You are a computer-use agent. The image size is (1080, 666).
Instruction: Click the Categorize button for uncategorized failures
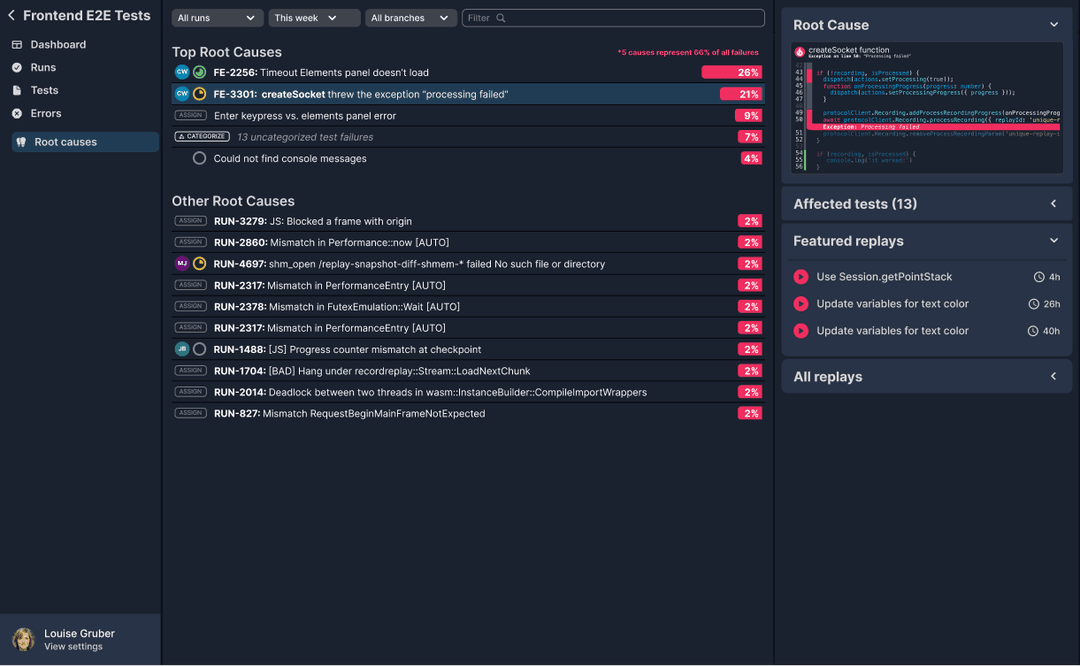point(201,137)
